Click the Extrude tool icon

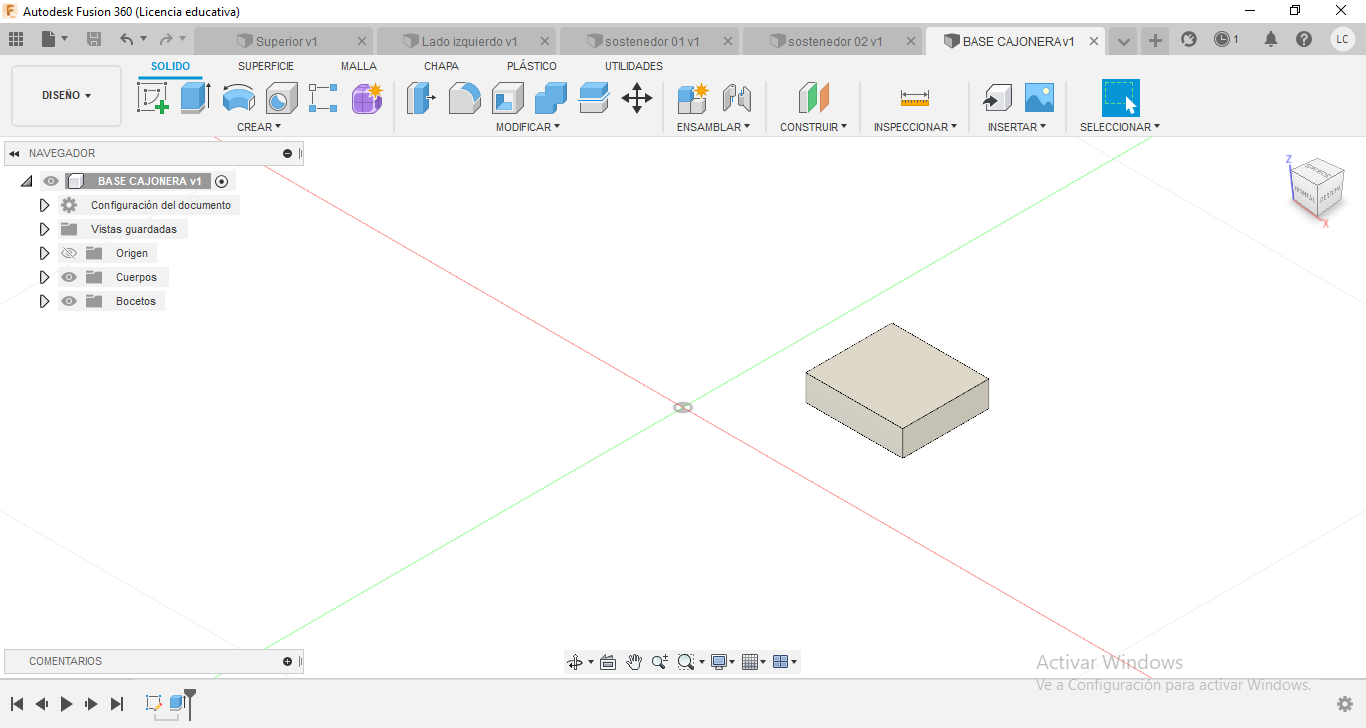(195, 98)
